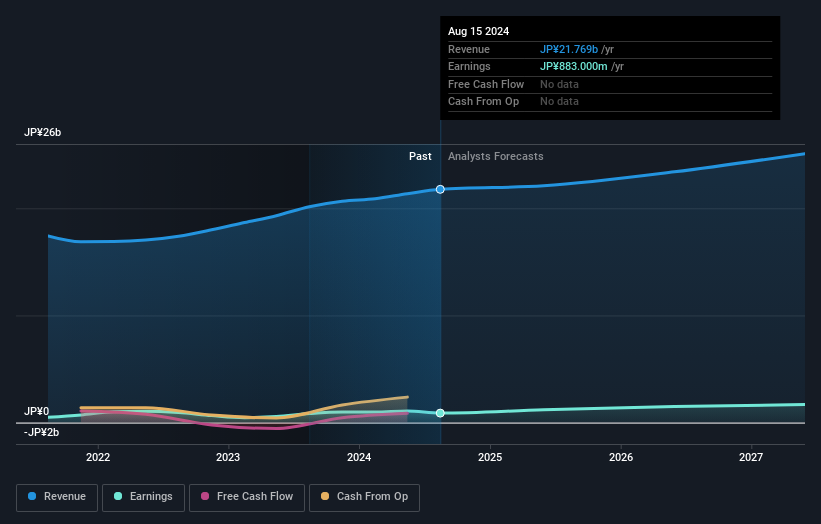Click the 2027 x-axis label

pos(751,457)
